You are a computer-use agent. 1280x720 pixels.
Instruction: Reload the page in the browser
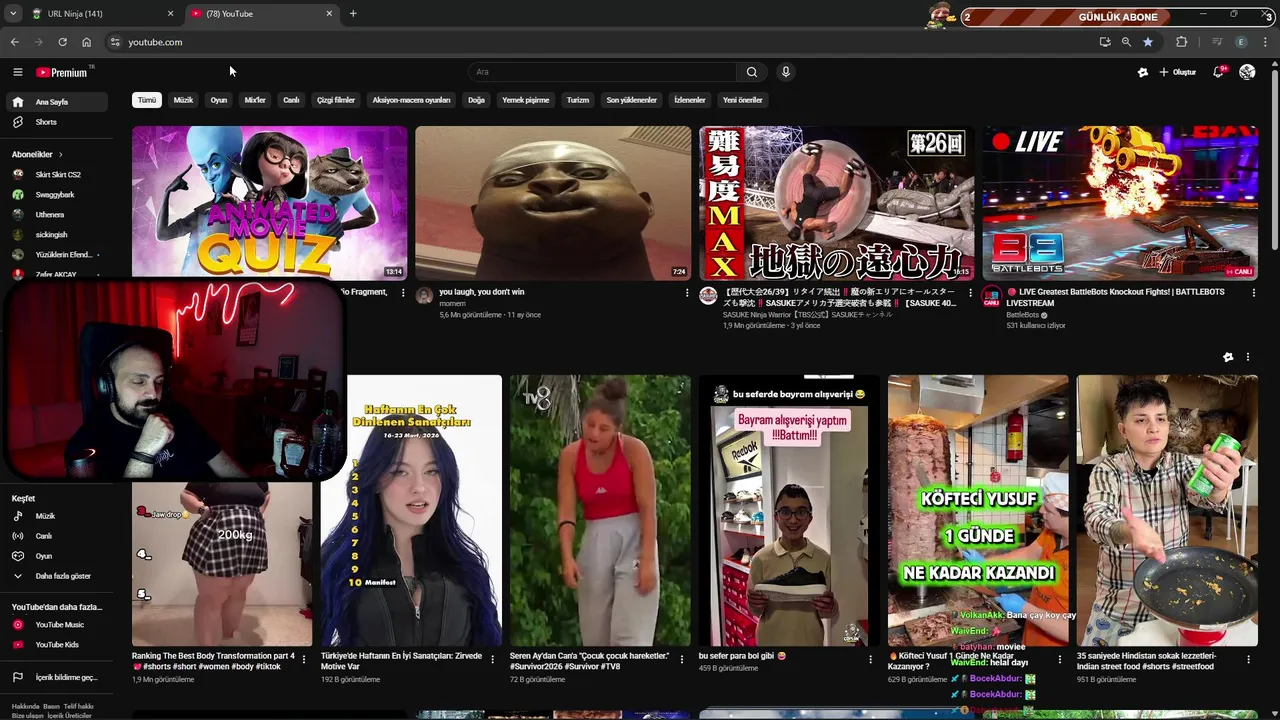[x=62, y=42]
